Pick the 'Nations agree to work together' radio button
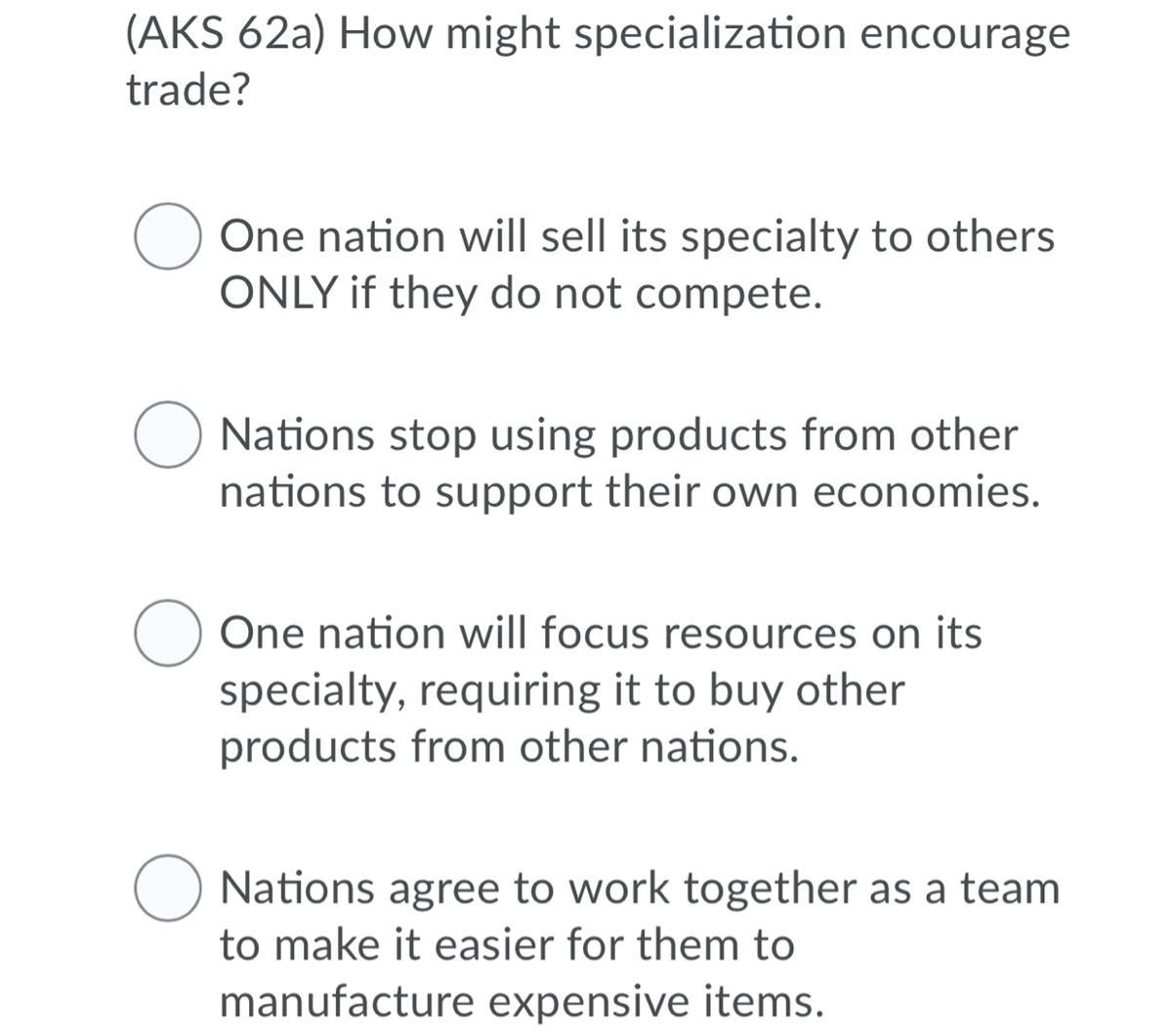 click(x=168, y=888)
